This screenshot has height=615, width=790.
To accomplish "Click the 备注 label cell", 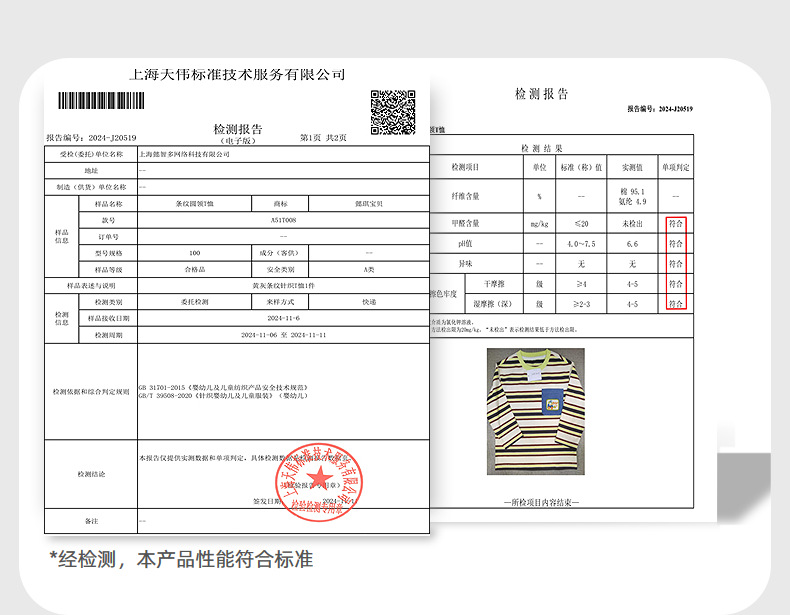I will (x=91, y=521).
